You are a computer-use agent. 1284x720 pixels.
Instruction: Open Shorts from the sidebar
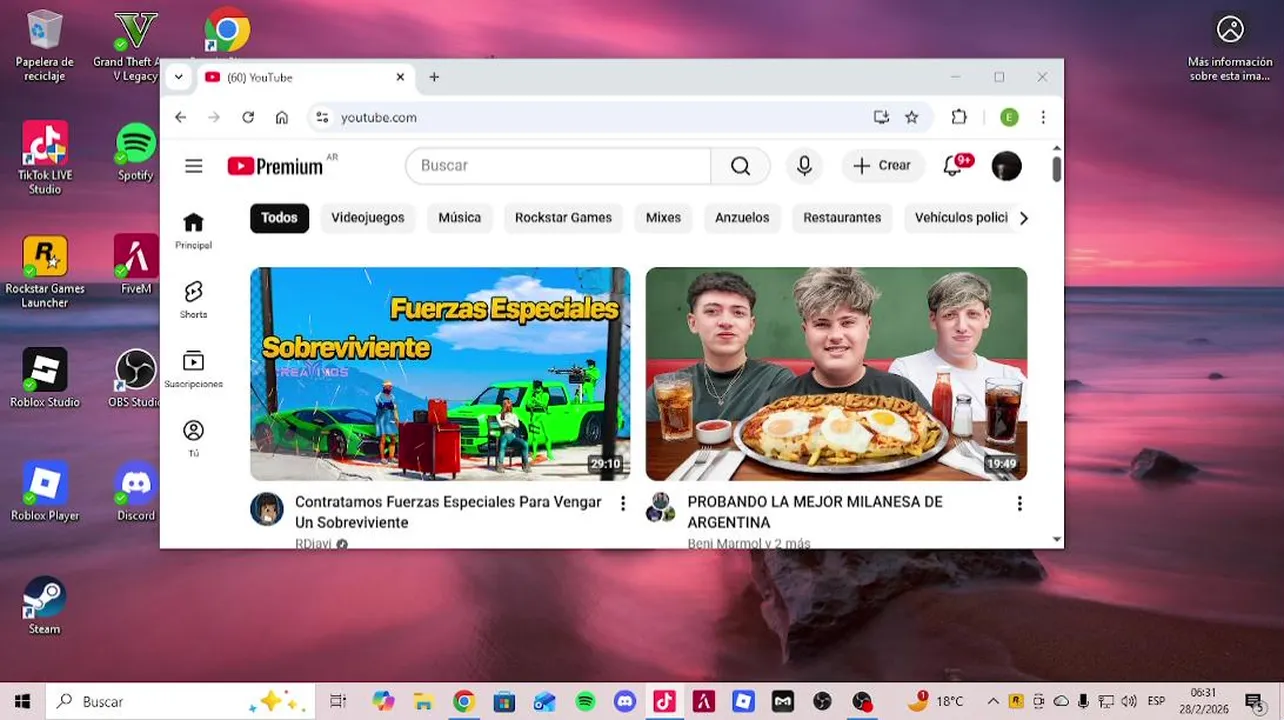coord(194,299)
